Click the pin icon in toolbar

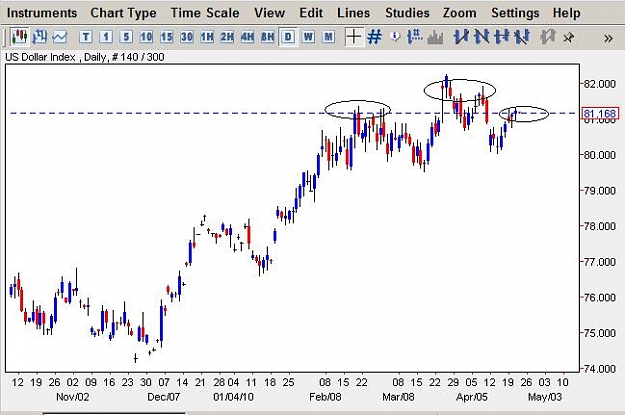(x=568, y=37)
